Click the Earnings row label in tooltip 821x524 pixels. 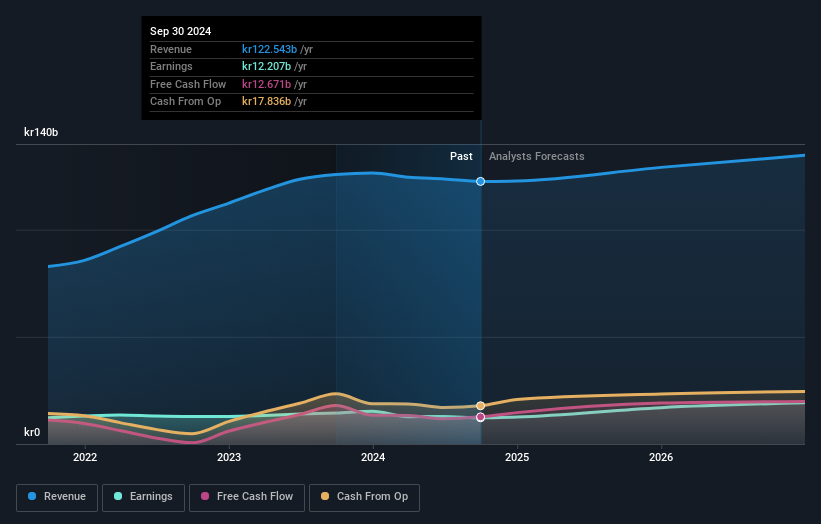[171, 66]
